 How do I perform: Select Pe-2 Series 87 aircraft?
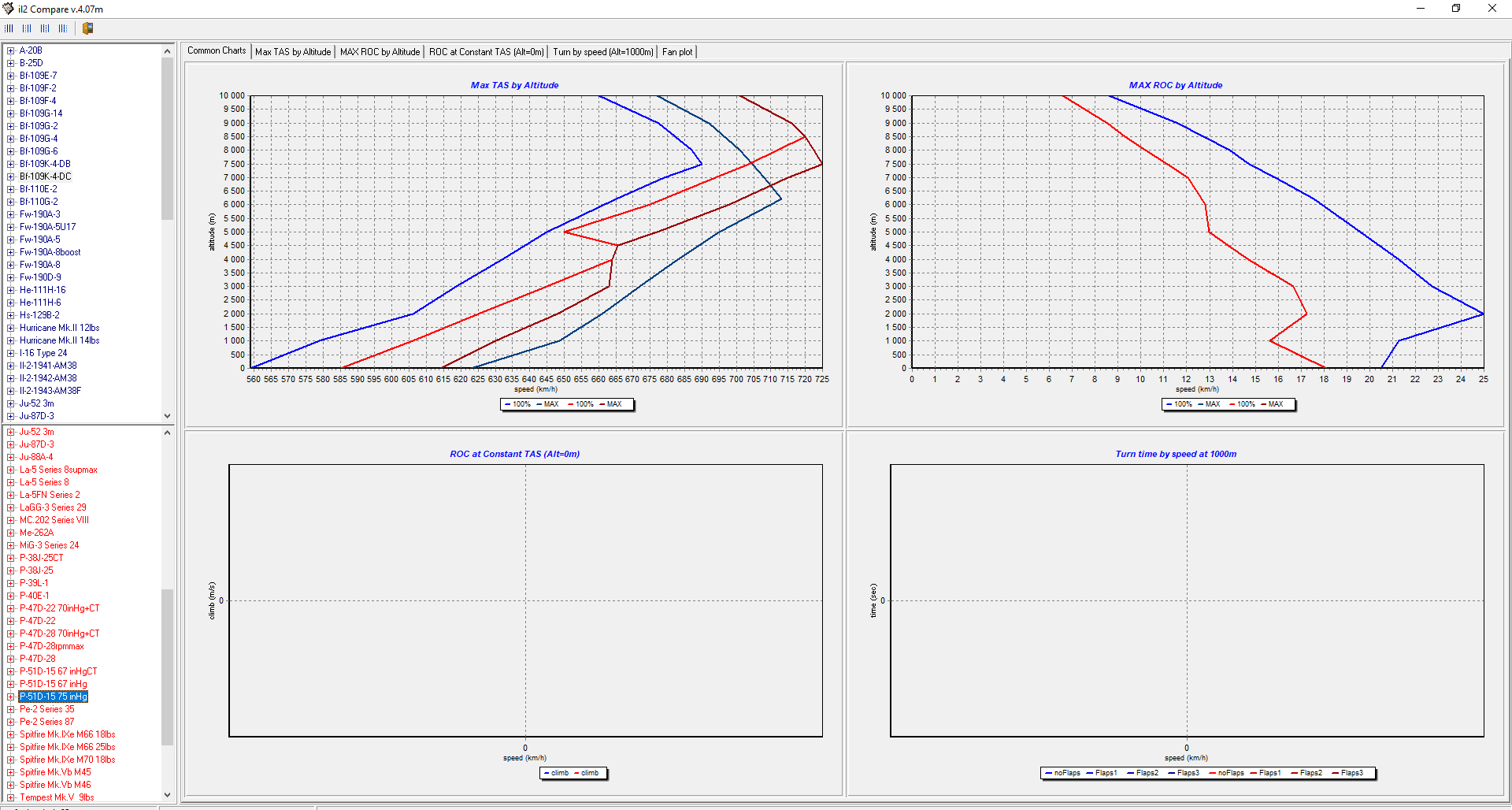click(x=47, y=722)
